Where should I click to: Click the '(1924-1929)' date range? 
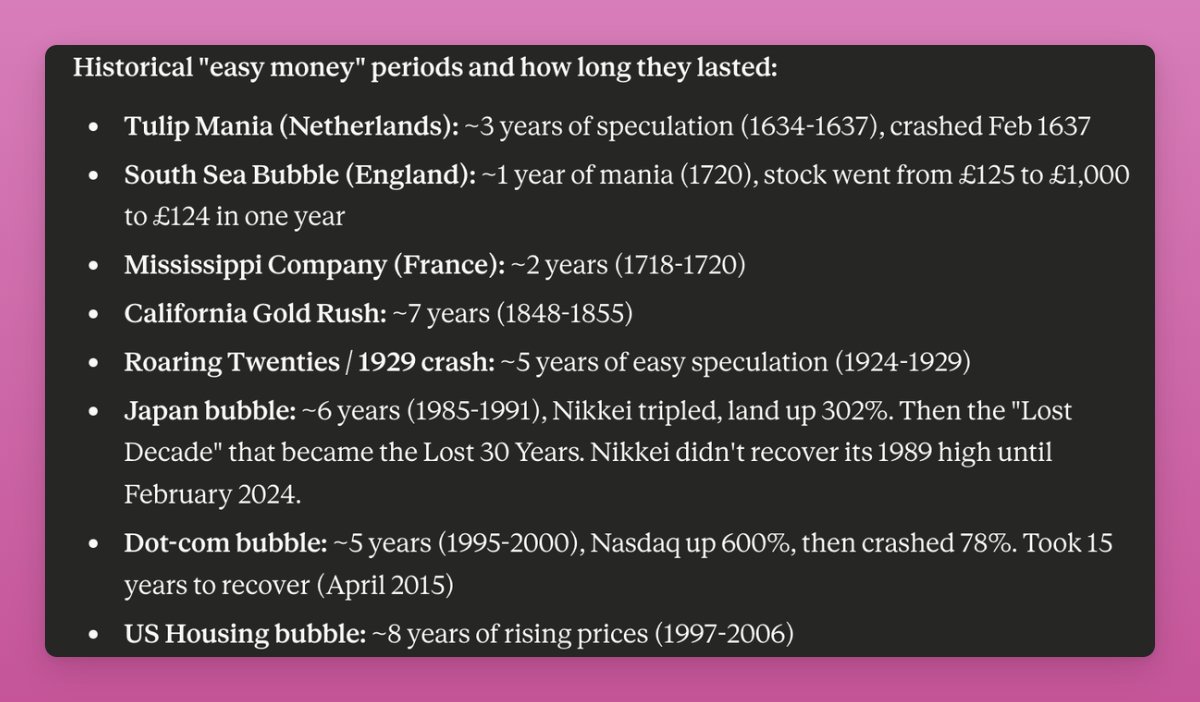[903, 362]
